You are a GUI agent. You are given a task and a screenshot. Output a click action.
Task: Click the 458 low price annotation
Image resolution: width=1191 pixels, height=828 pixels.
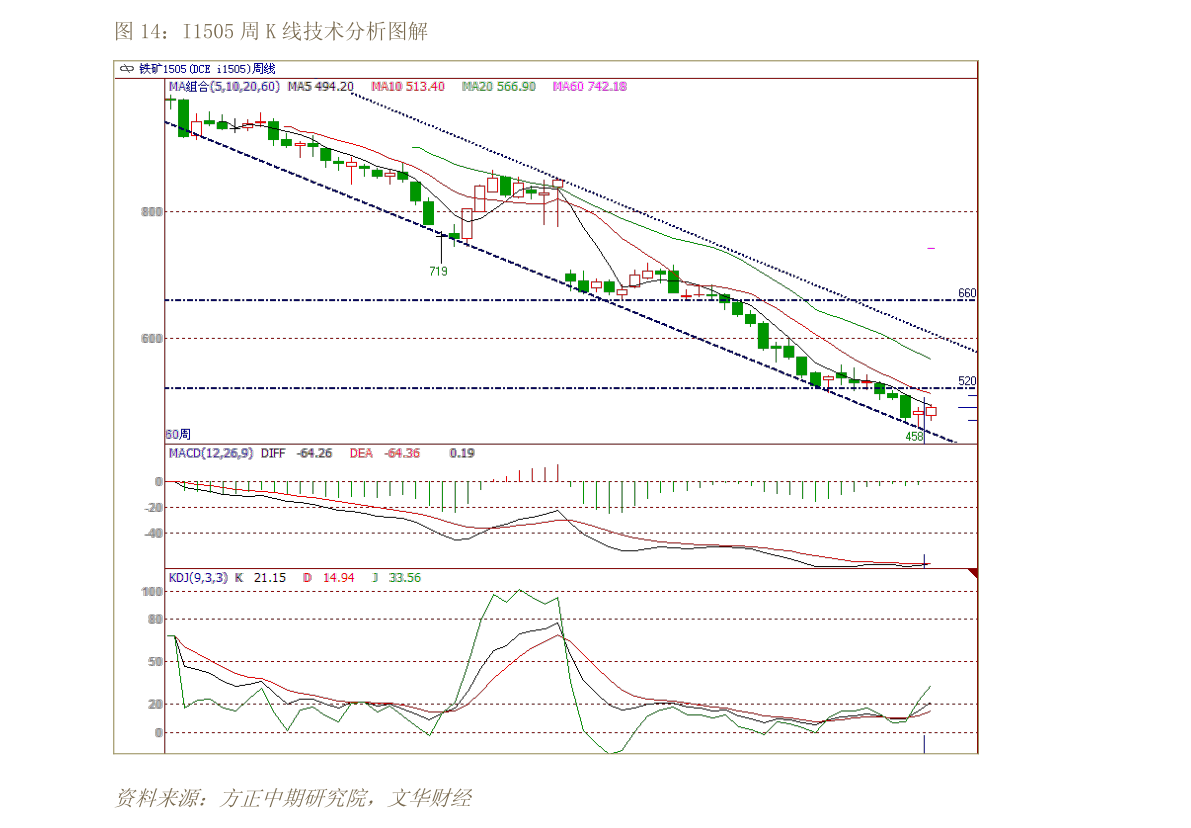pyautogui.click(x=914, y=437)
